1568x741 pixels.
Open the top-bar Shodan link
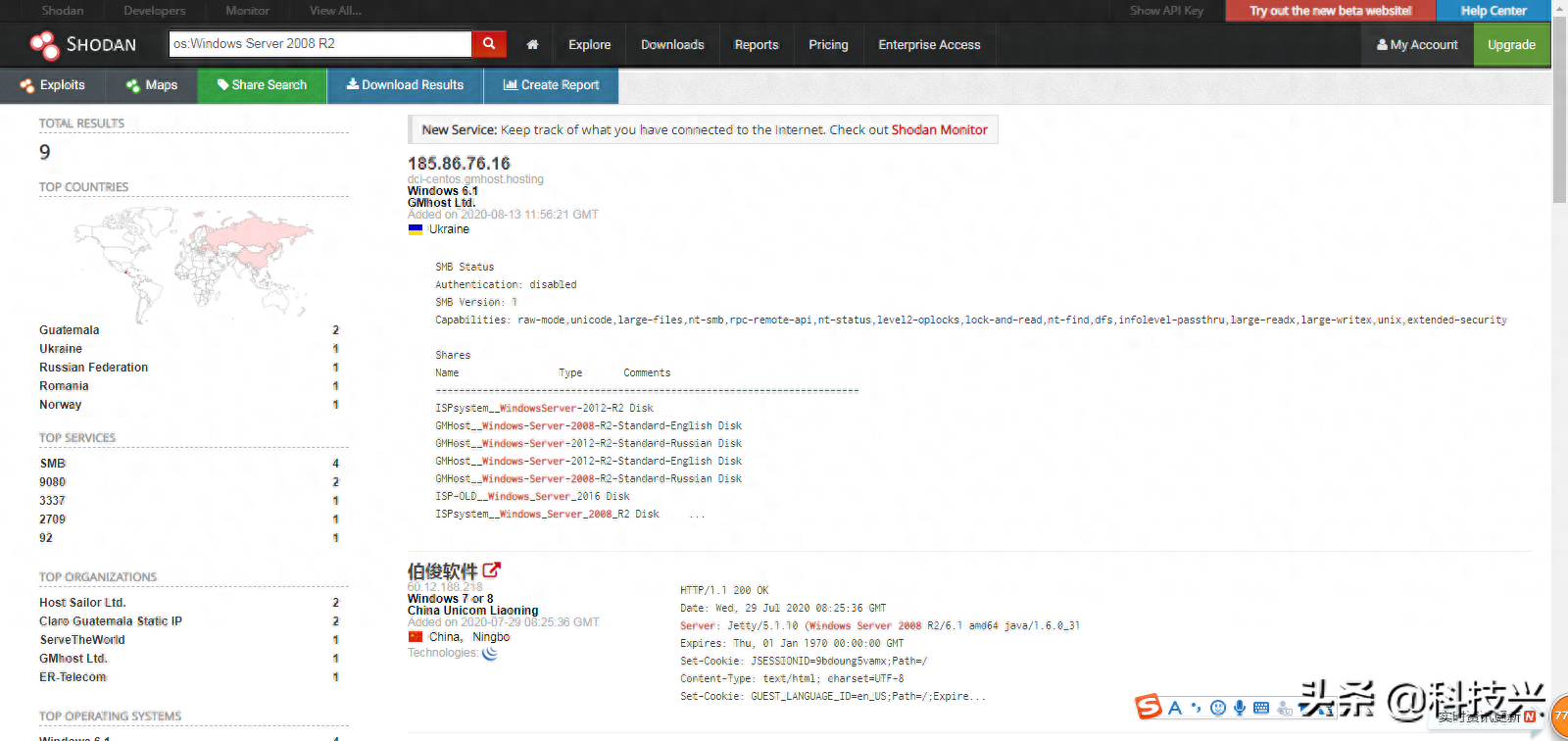click(63, 11)
